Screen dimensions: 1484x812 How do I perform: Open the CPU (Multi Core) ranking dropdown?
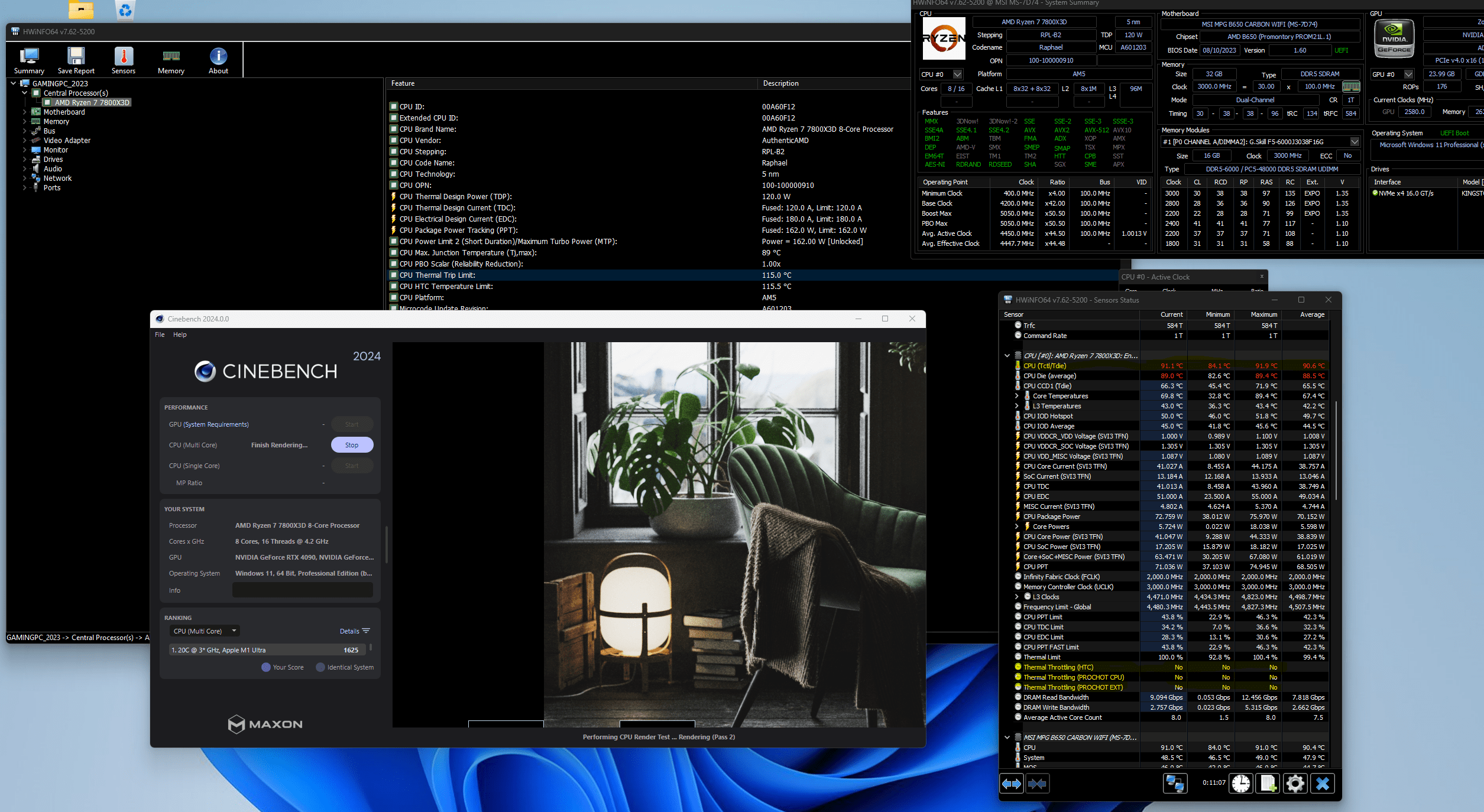[x=205, y=631]
